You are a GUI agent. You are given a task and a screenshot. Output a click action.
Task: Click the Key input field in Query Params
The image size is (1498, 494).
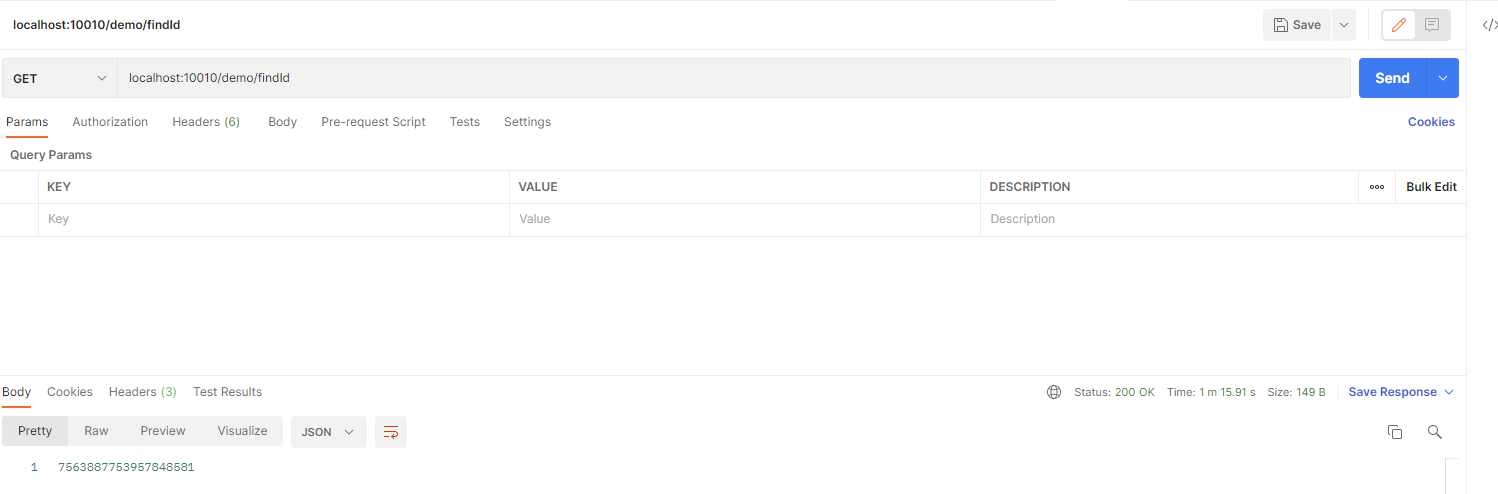pos(273,219)
